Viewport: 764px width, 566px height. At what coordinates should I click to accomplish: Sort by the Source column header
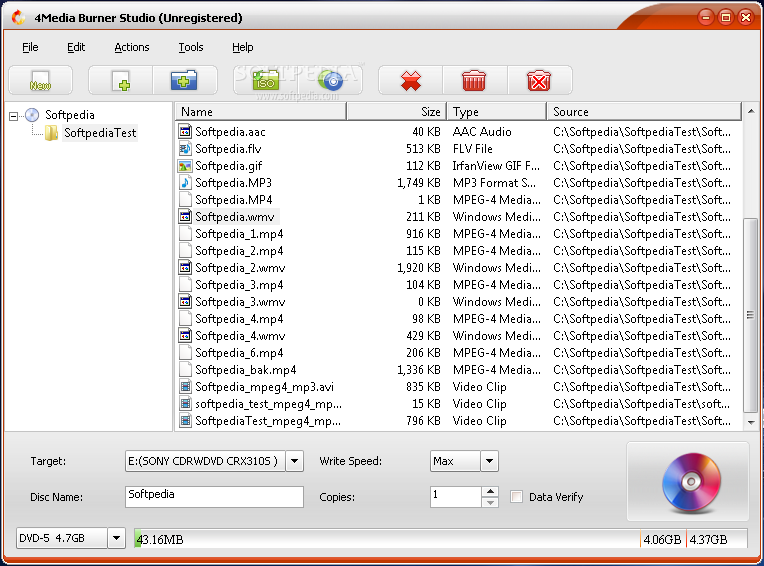point(644,112)
